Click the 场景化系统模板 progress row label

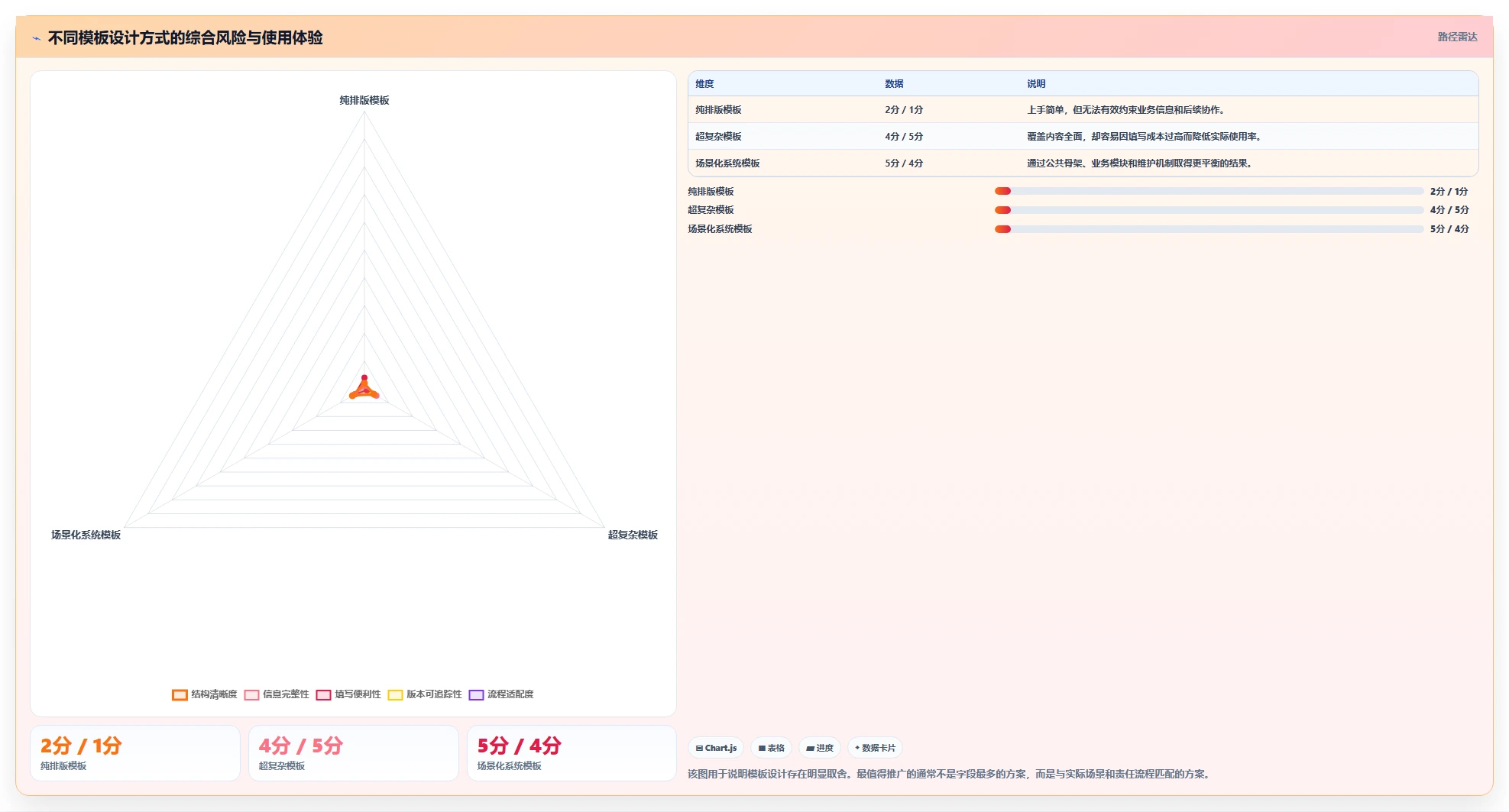tap(720, 229)
